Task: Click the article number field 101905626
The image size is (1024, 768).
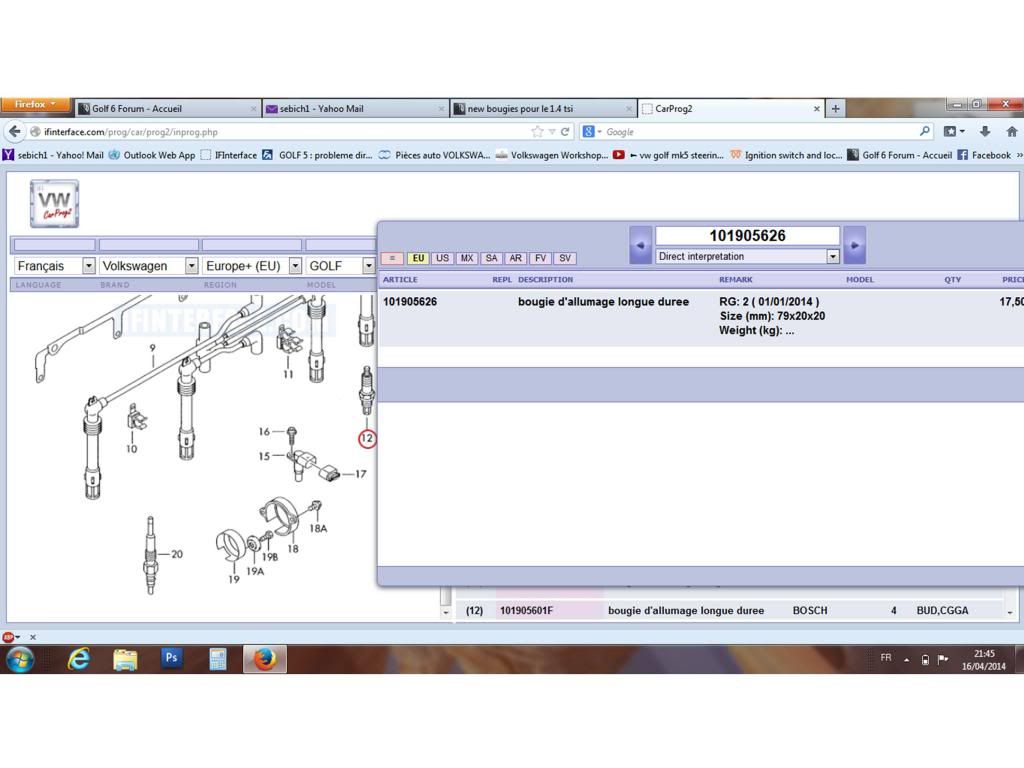Action: point(747,236)
